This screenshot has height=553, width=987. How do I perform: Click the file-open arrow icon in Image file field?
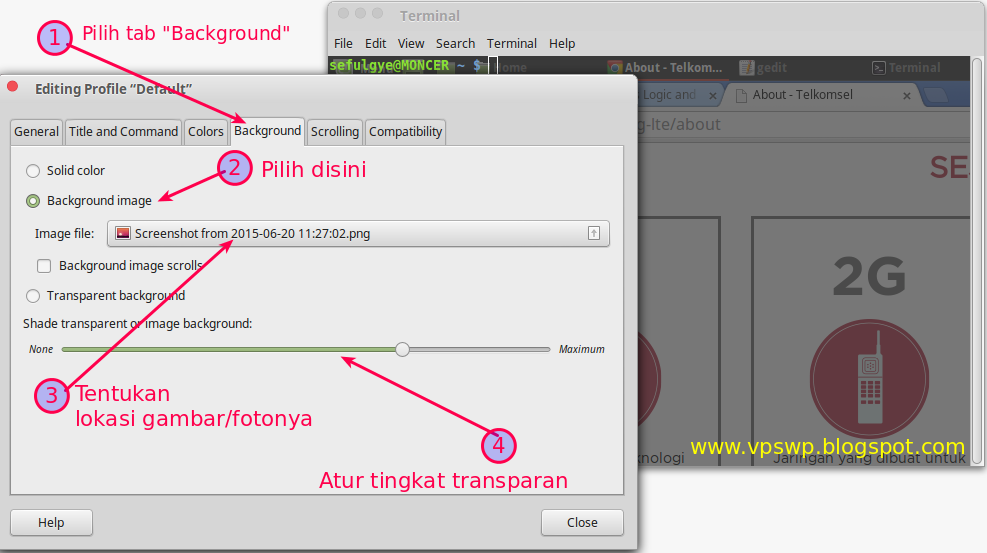pyautogui.click(x=594, y=233)
